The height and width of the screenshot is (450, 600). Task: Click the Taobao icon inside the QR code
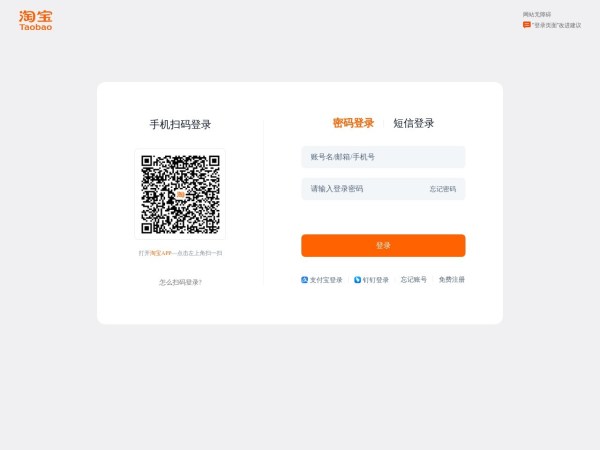coord(180,194)
